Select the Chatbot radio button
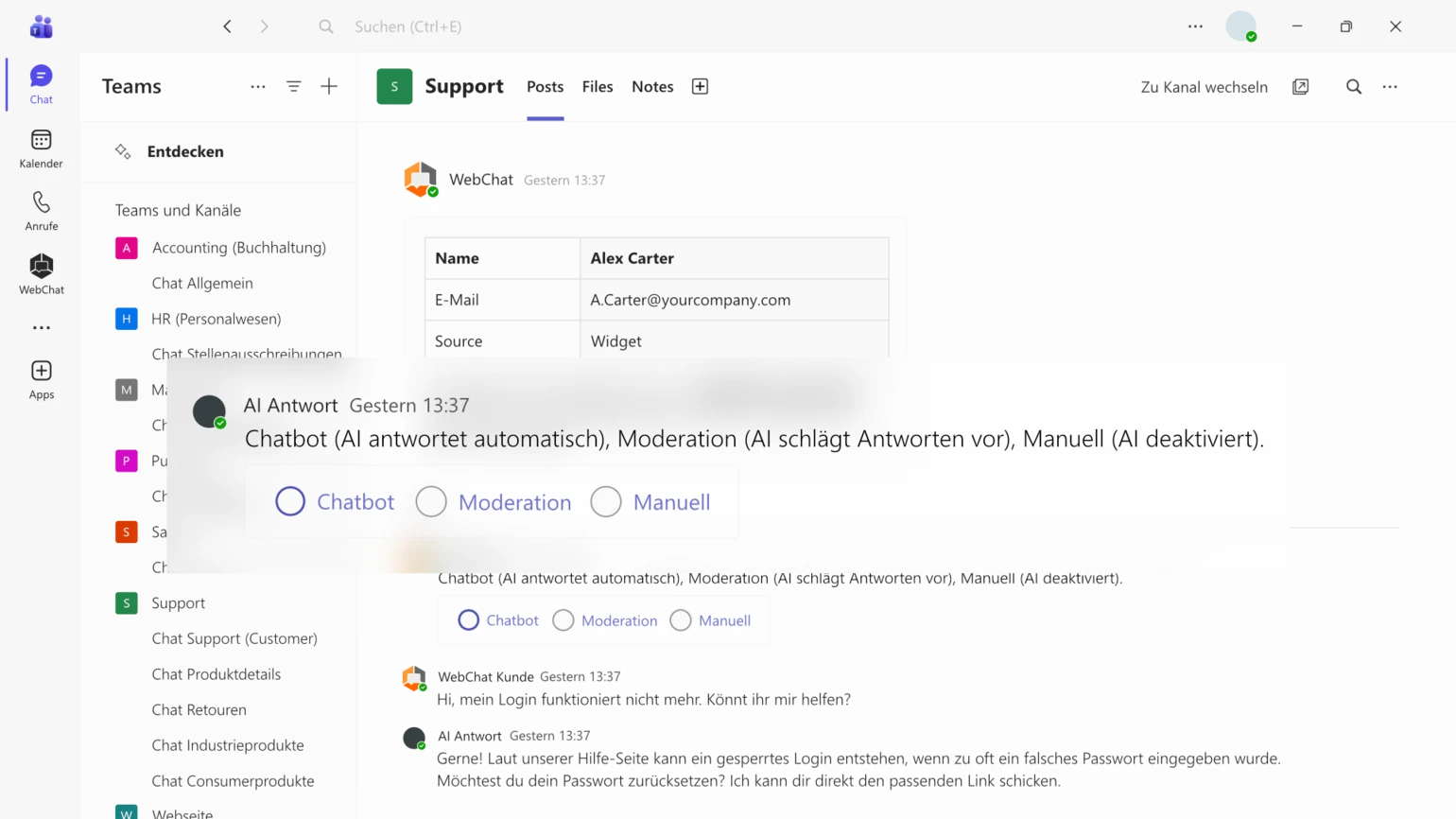 click(x=290, y=501)
